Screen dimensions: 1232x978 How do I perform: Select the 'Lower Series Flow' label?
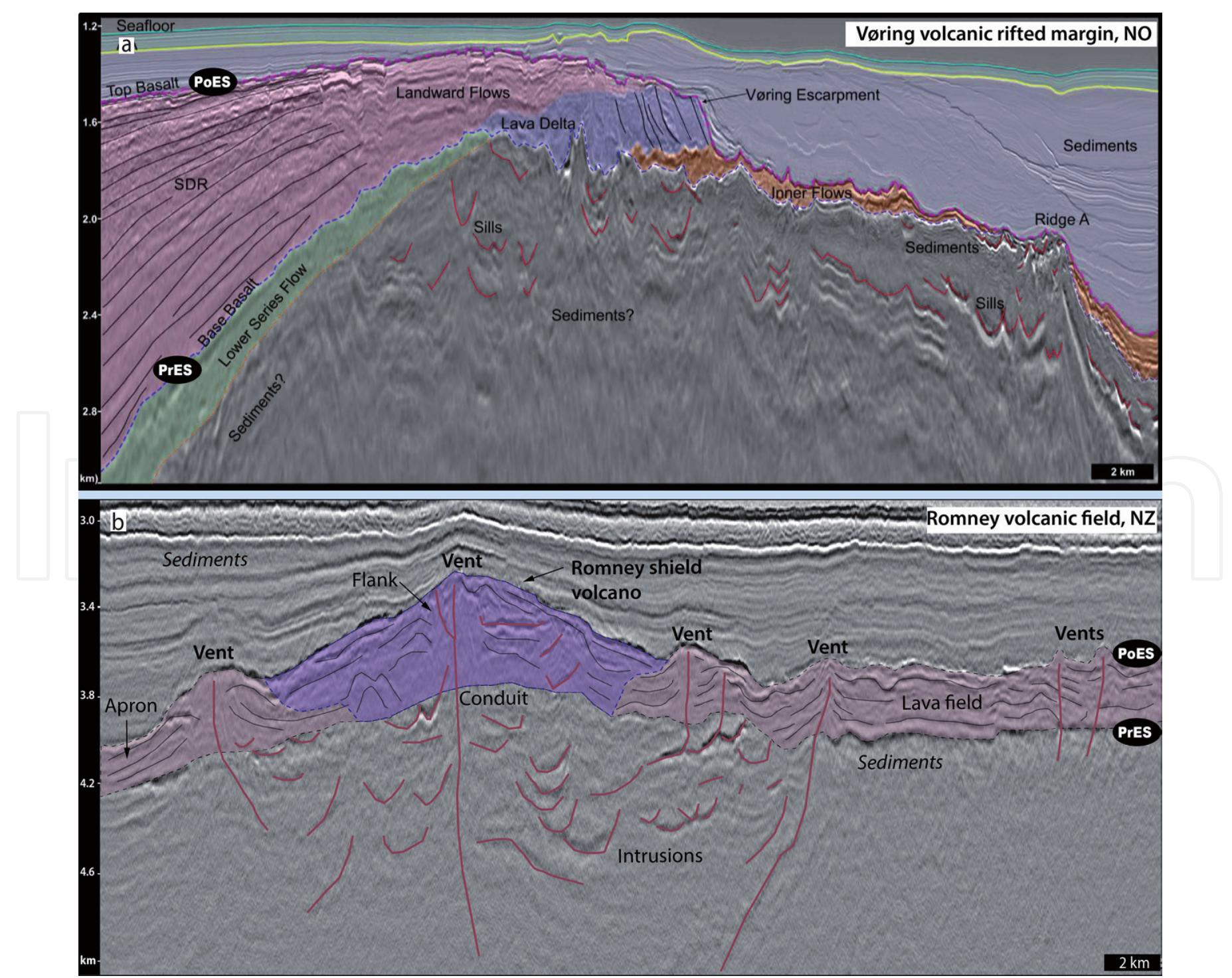pos(262,316)
